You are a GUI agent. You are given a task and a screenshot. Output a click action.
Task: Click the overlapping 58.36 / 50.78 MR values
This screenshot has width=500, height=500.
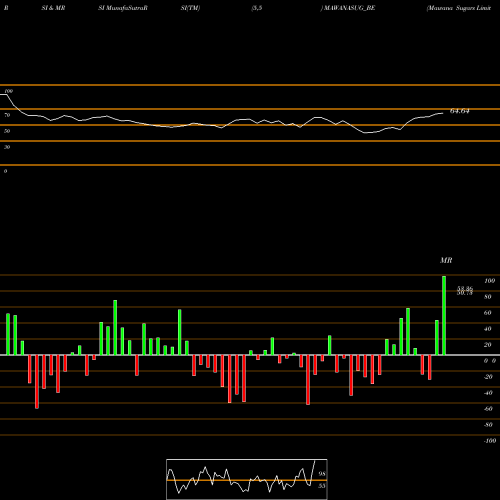click(x=465, y=291)
